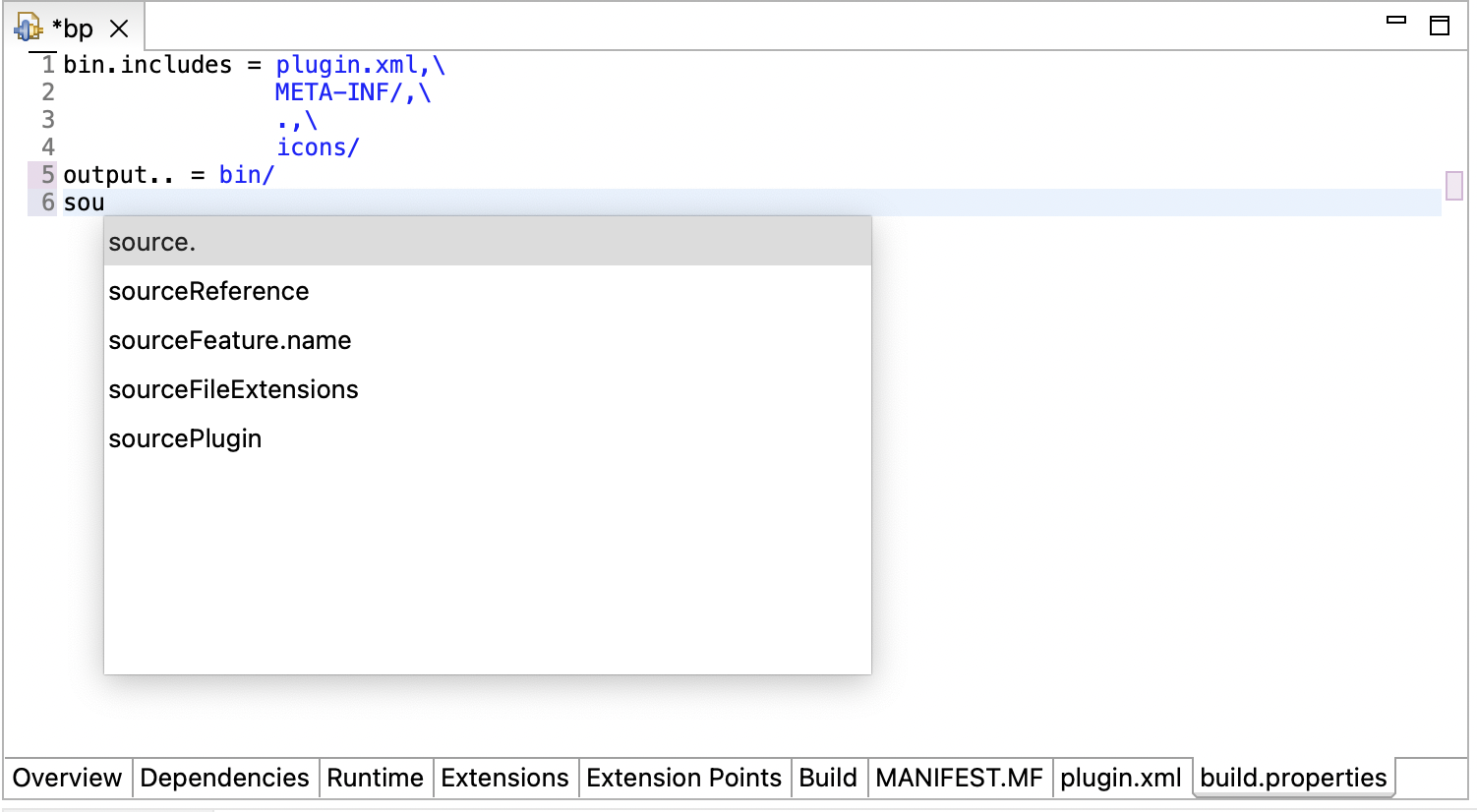The width and height of the screenshot is (1477, 812).
Task: Click line number 1 in gutter
Action: point(47,65)
